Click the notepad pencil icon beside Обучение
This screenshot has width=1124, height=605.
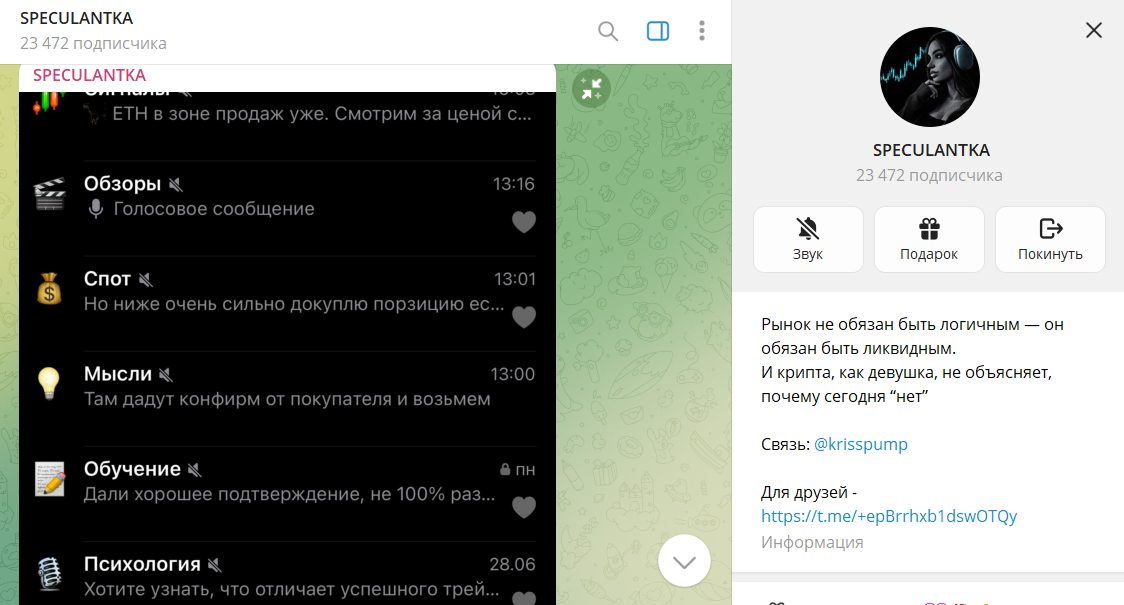[50, 479]
